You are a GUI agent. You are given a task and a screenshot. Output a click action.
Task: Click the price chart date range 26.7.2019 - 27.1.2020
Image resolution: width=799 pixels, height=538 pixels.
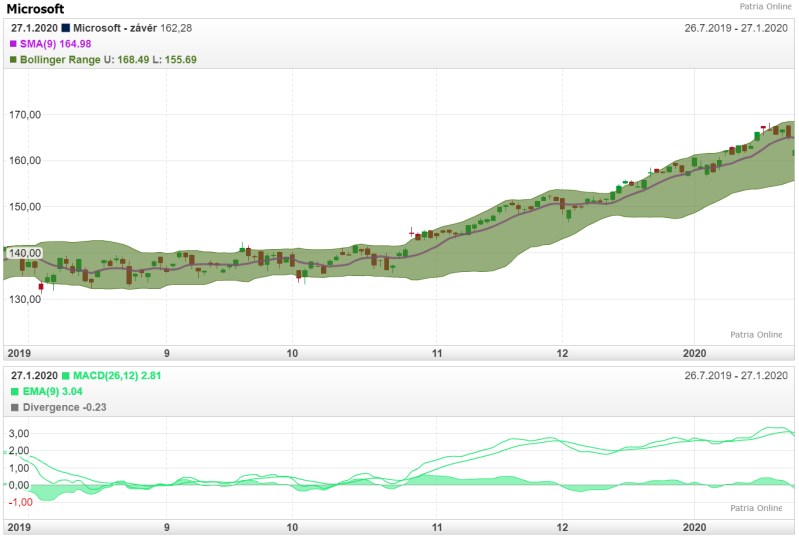[x=736, y=28]
